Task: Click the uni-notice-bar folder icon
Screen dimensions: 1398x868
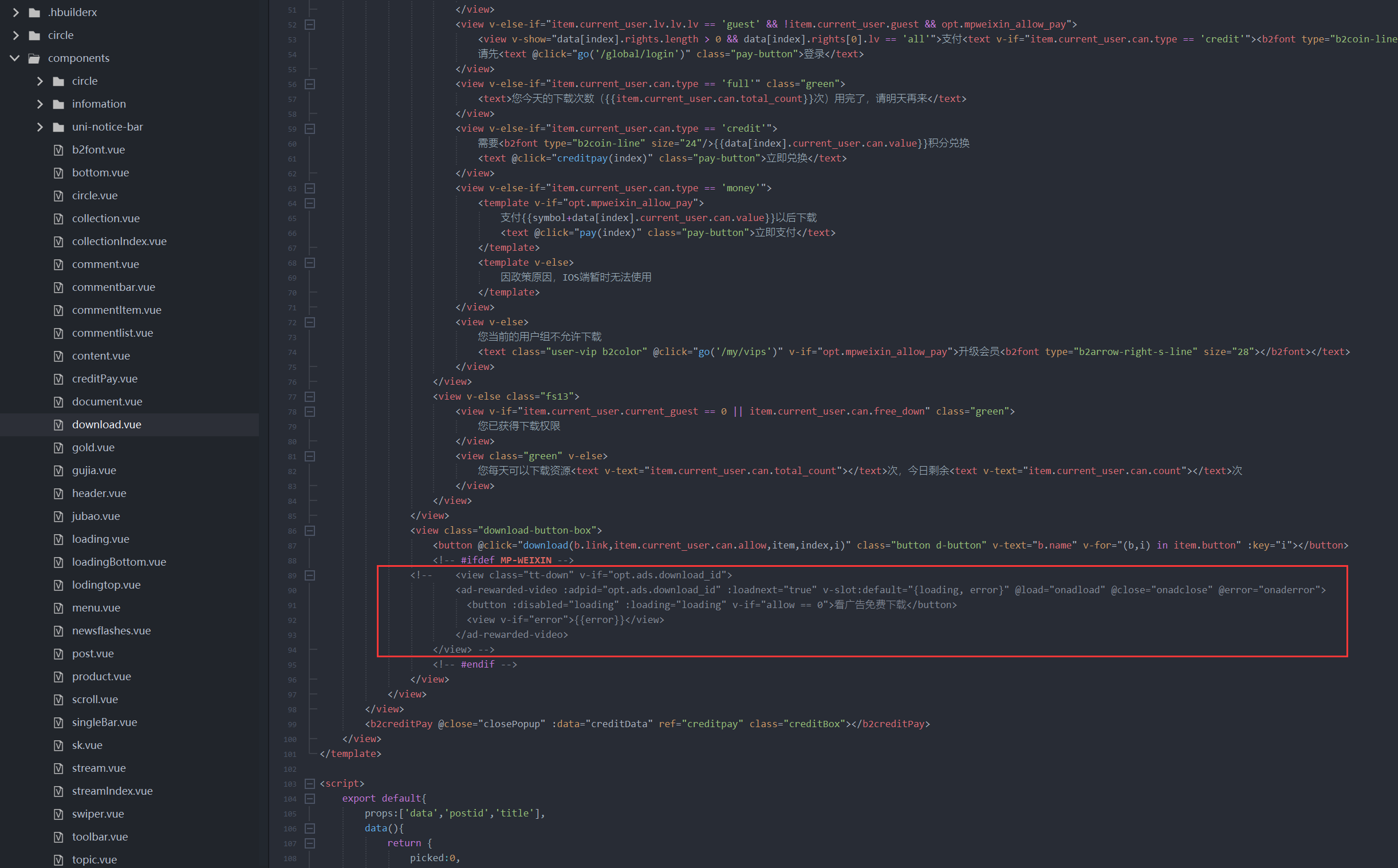Action: click(58, 127)
